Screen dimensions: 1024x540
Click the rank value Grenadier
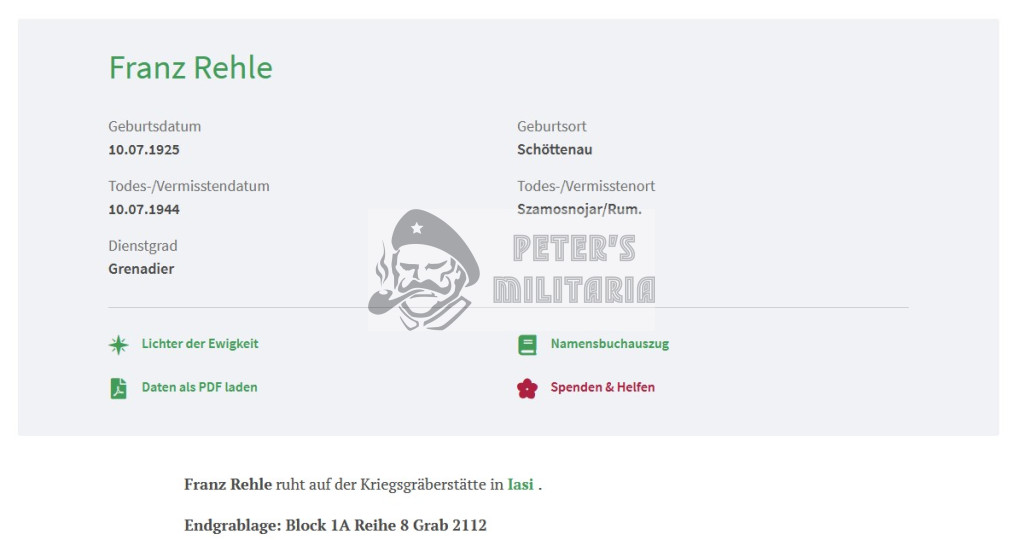(141, 269)
